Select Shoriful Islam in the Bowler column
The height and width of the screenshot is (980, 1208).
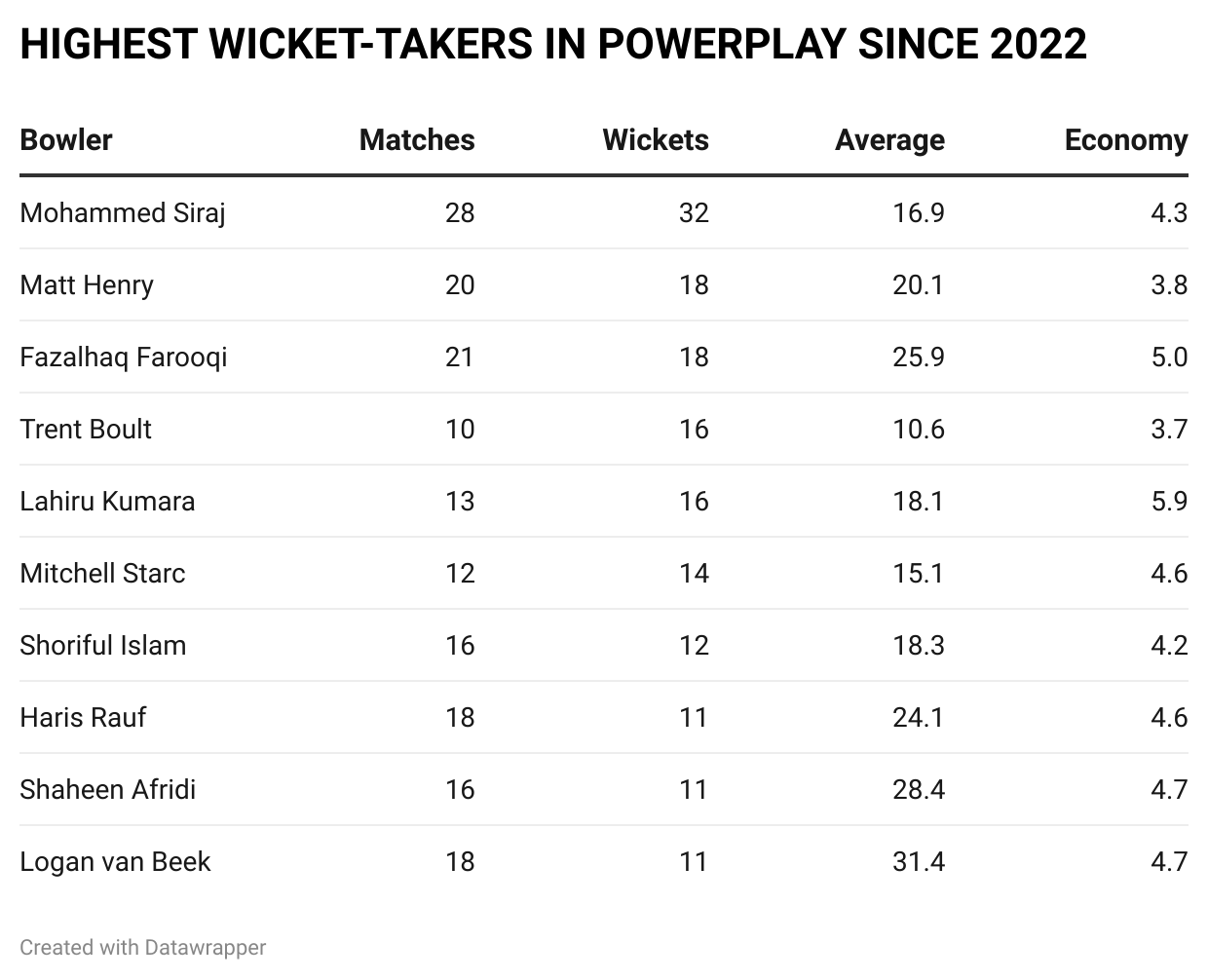[102, 645]
